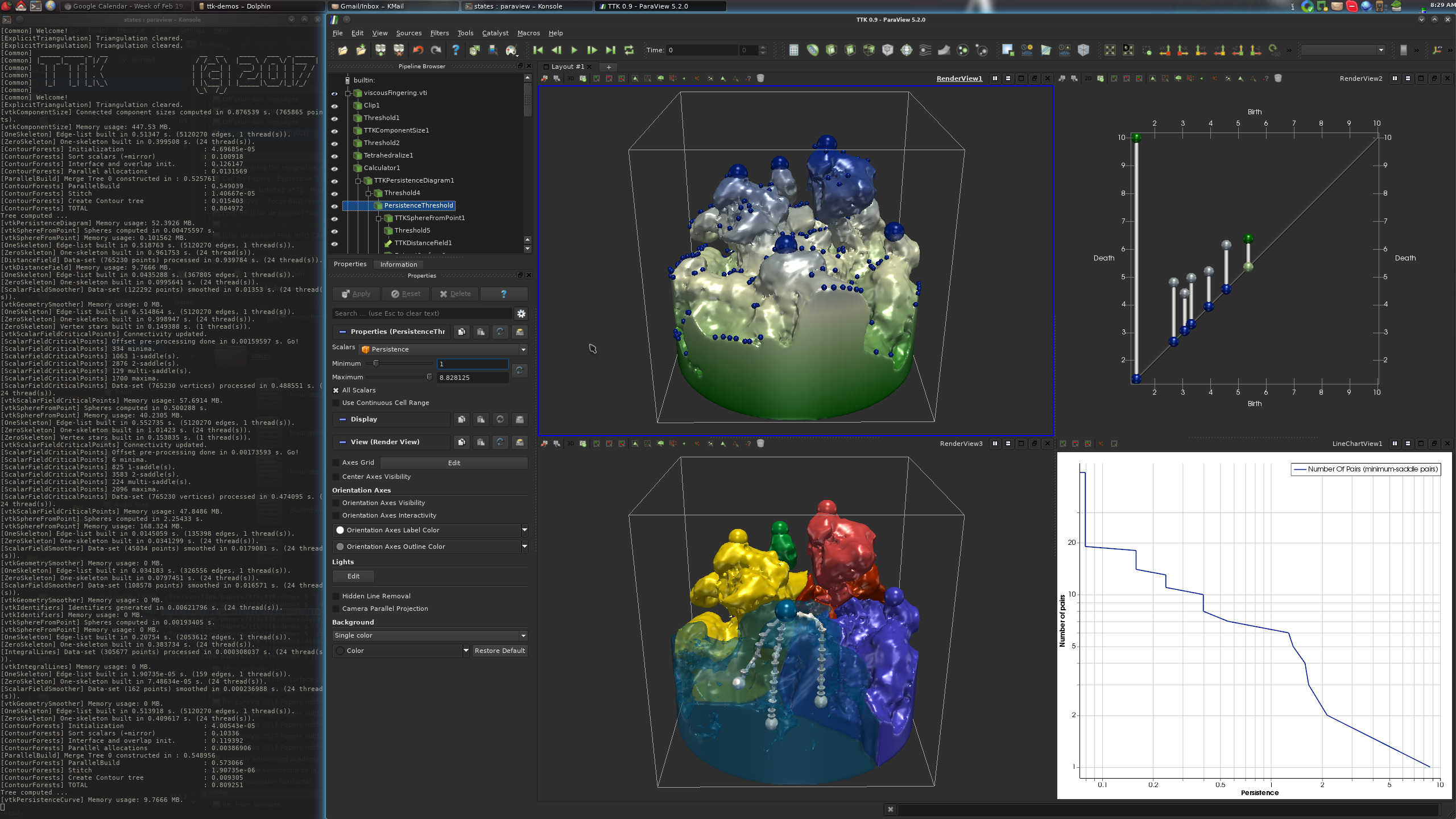Image resolution: width=1456 pixels, height=819 pixels.
Task: Open the Scalars Persistence dropdown
Action: pyautogui.click(x=444, y=349)
